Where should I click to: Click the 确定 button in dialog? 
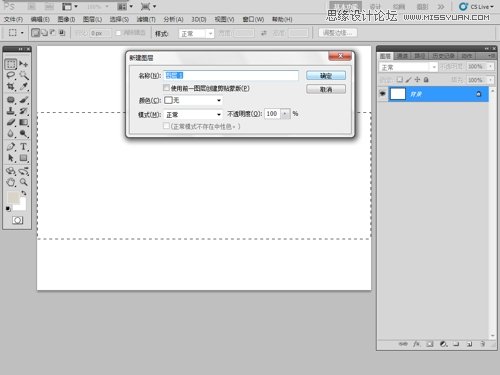click(x=326, y=76)
